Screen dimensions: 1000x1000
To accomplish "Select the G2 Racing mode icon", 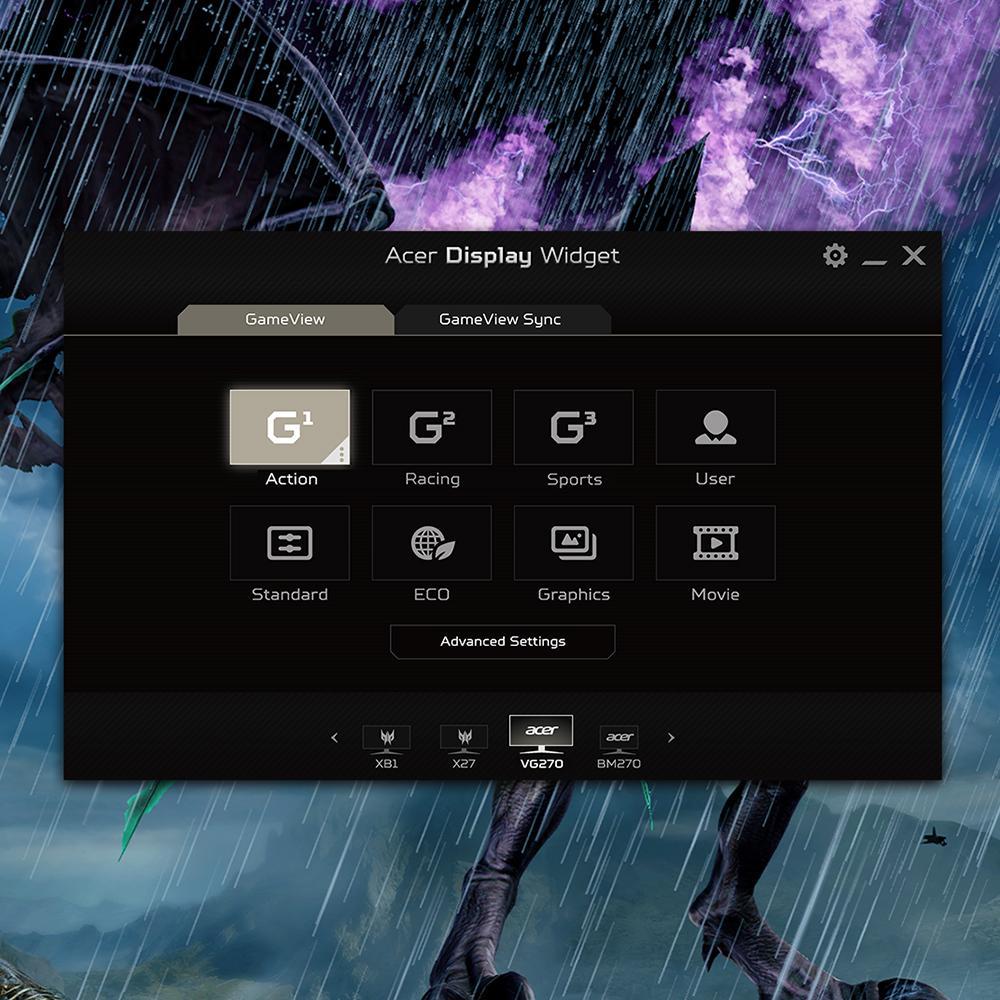I will (432, 427).
